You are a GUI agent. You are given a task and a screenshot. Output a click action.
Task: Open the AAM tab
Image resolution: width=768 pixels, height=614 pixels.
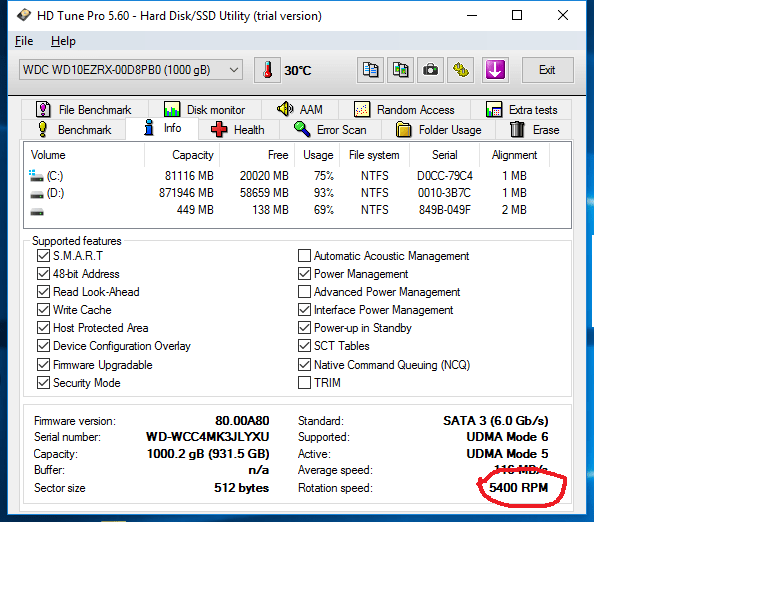pyautogui.click(x=300, y=109)
